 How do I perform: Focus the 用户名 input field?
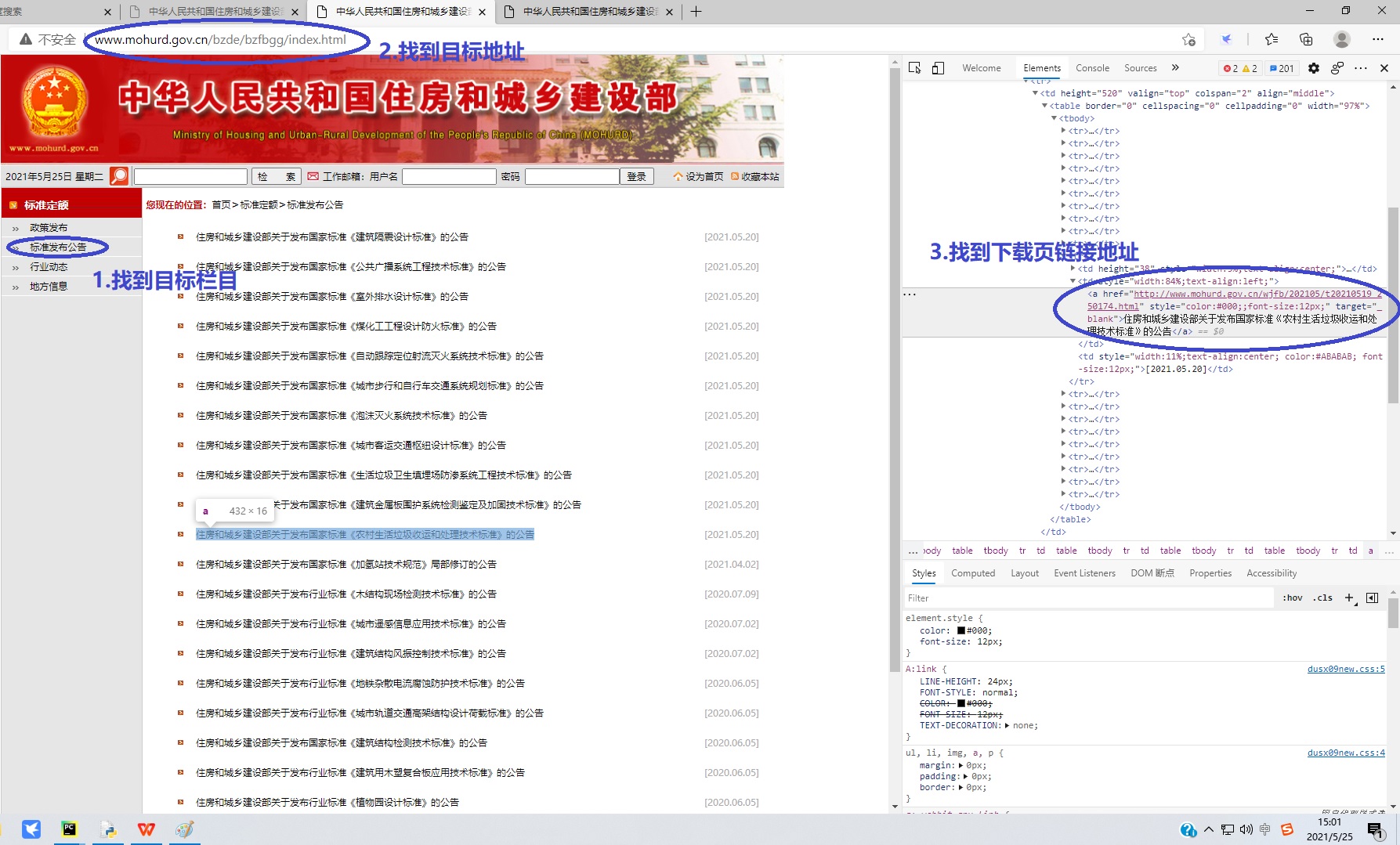click(x=449, y=176)
